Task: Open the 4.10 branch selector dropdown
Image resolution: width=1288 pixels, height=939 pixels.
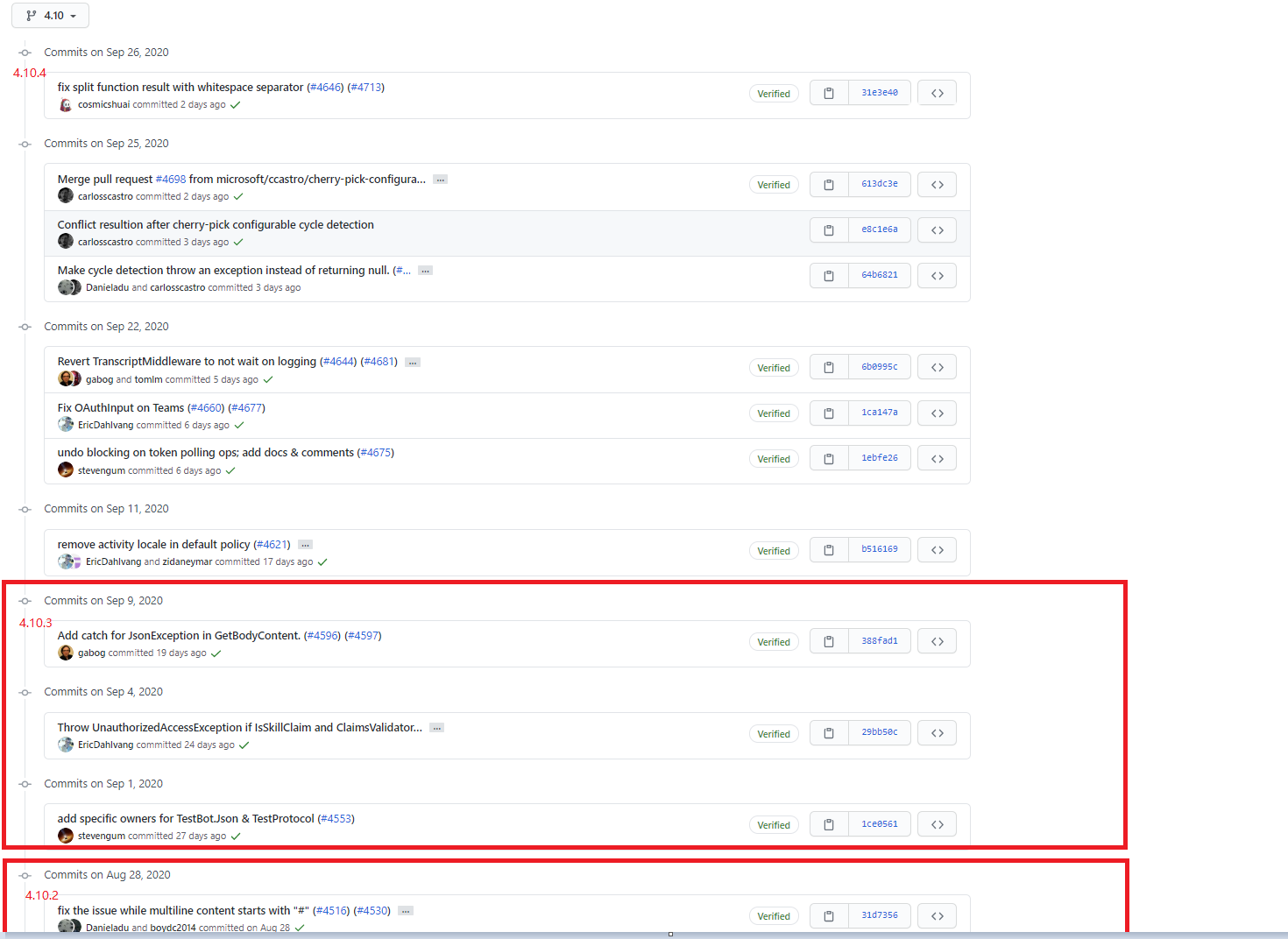Action: coord(49,15)
